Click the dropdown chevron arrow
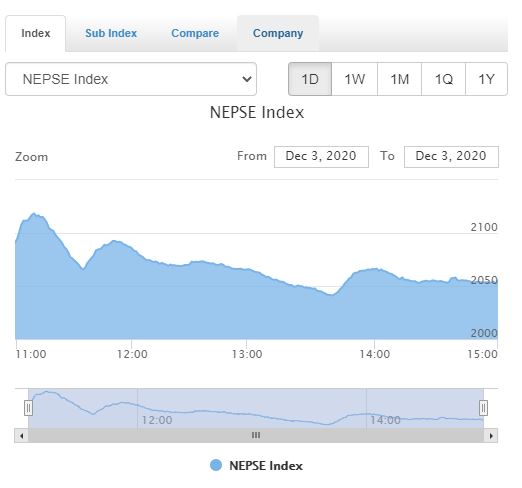The image size is (522, 488). coord(247,79)
